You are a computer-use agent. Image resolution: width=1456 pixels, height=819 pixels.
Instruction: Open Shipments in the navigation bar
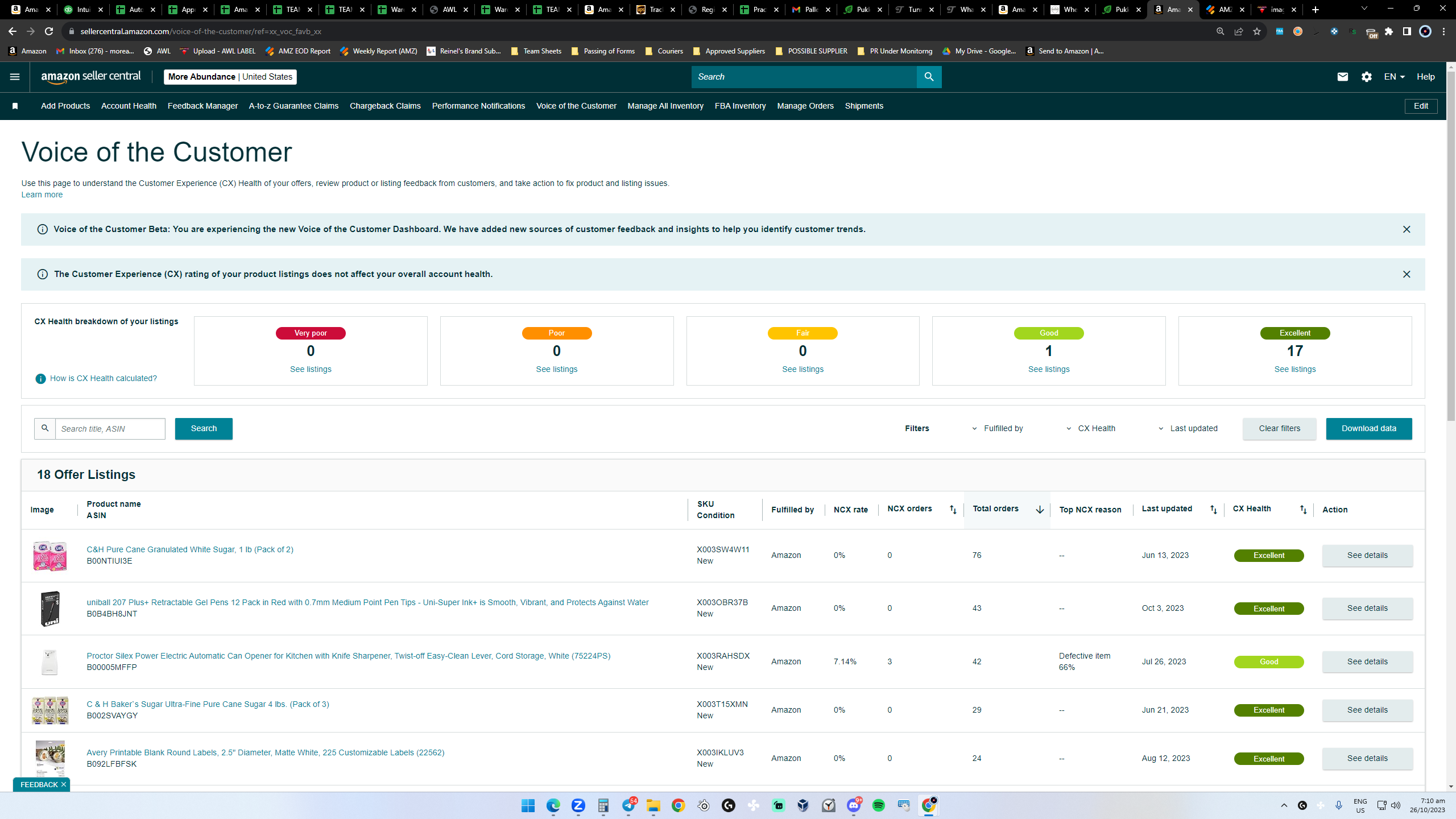click(864, 106)
